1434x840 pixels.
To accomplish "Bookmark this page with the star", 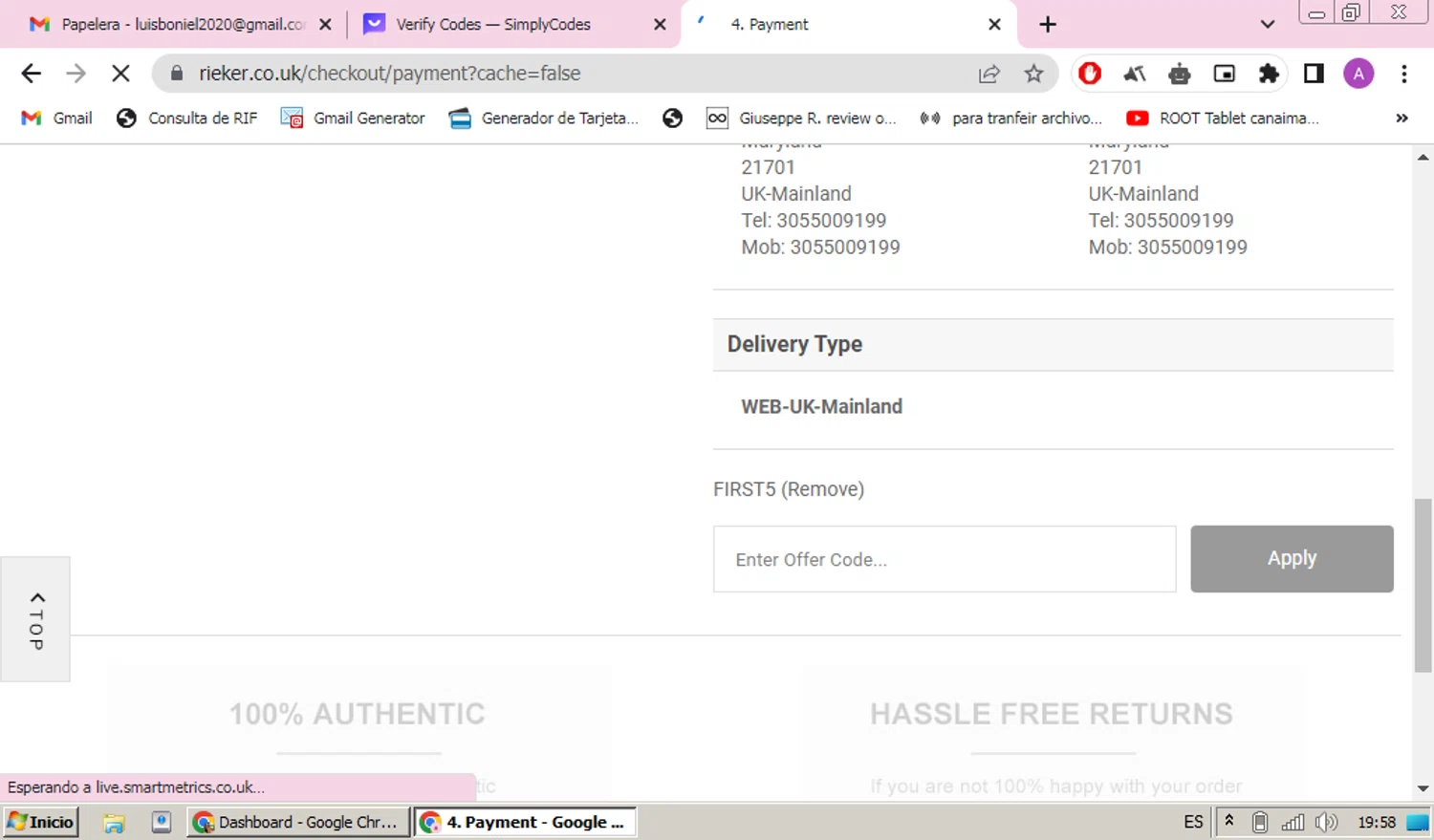I will pos(1033,74).
